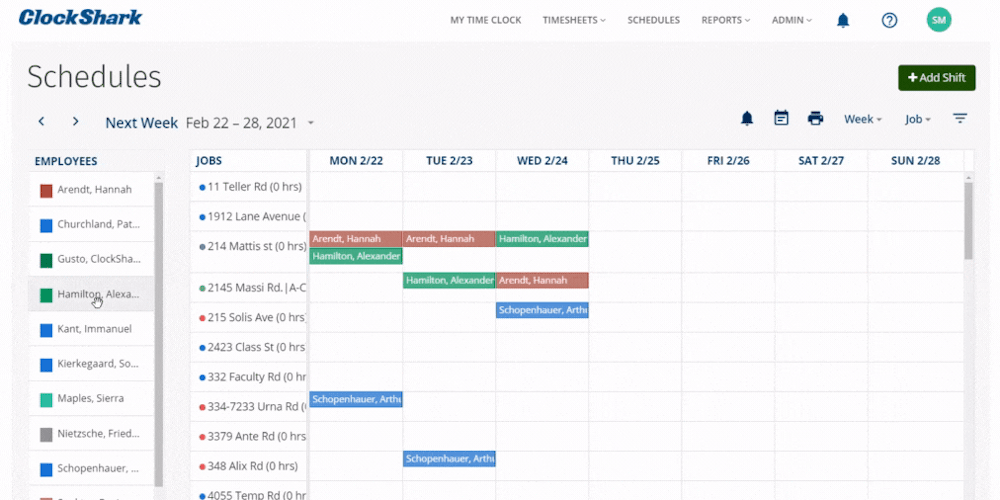Open the Reports dropdown menu
Image resolution: width=1000 pixels, height=500 pixels.
[726, 20]
